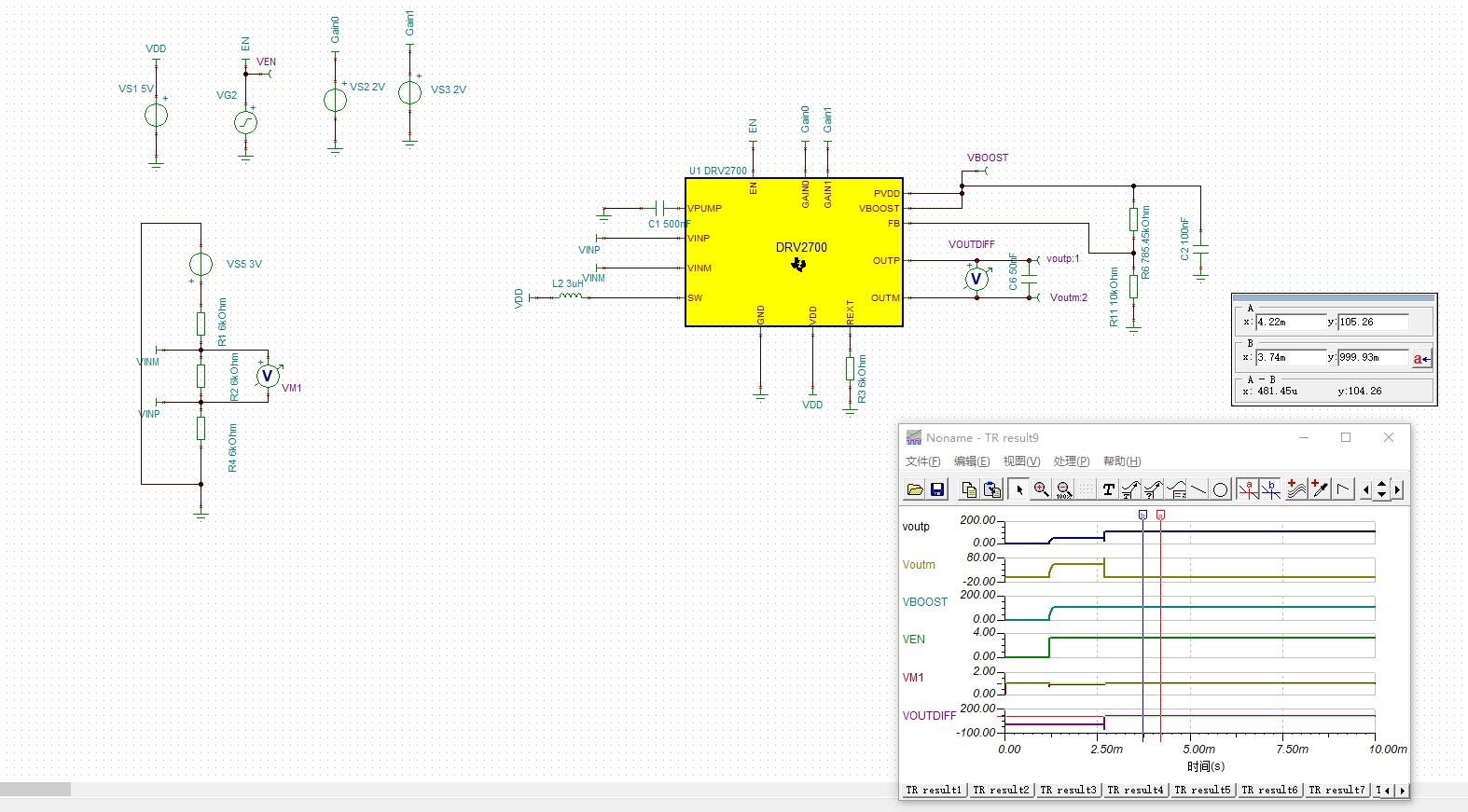Click the zoom in magnifier icon
1468x812 pixels.
coord(1041,489)
